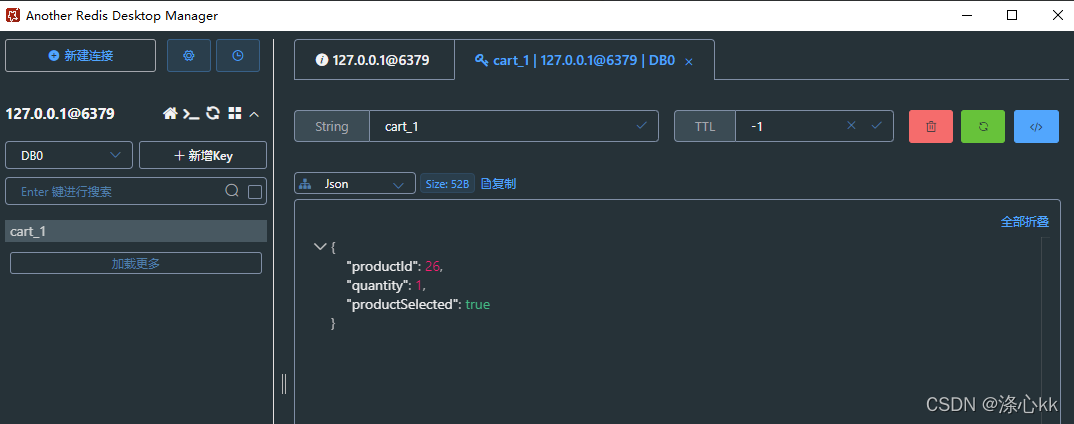Image resolution: width=1074 pixels, height=424 pixels.
Task: Click the Size: 52B tag
Action: click(447, 184)
